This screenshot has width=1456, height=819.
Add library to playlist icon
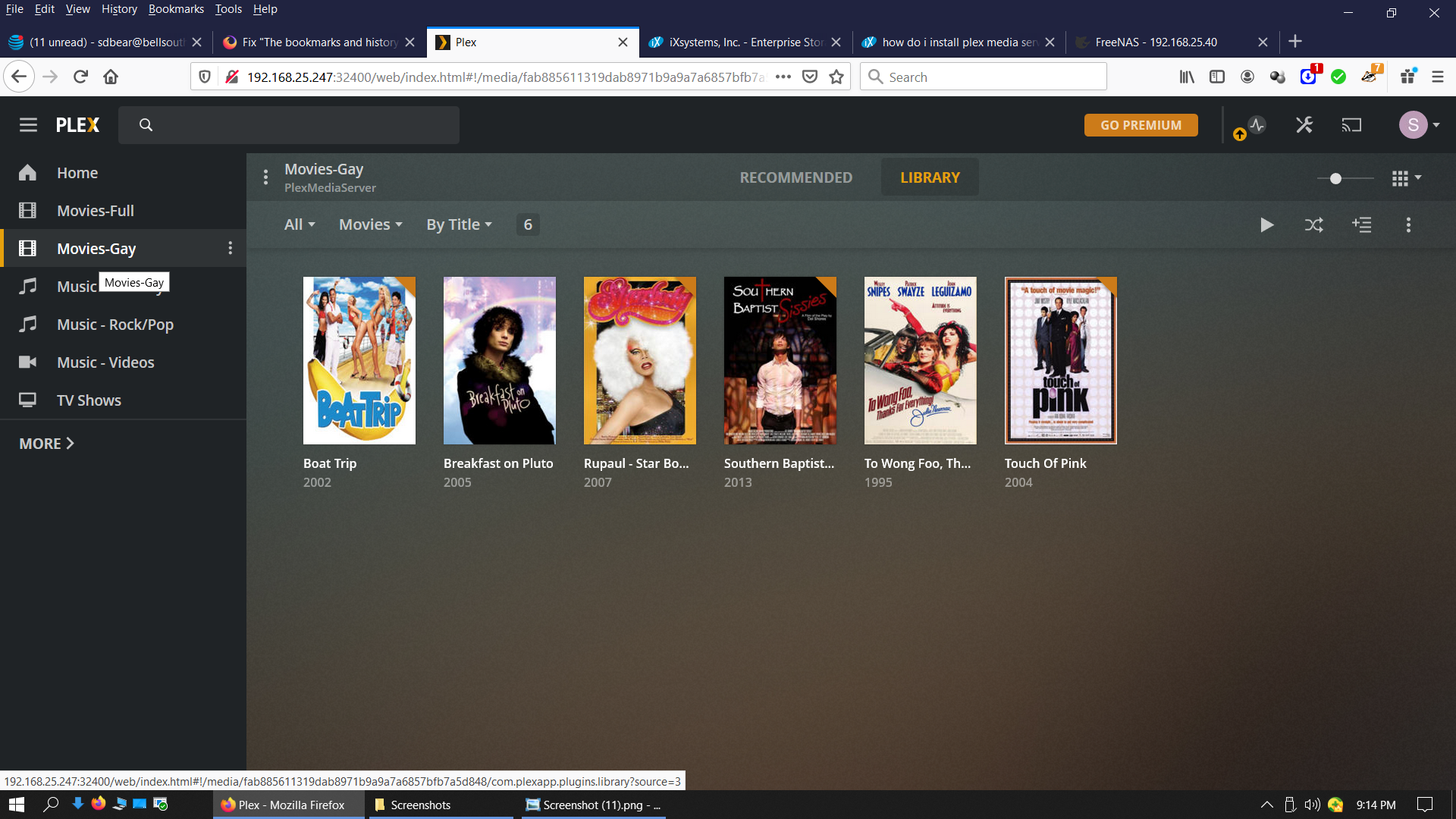click(1362, 225)
